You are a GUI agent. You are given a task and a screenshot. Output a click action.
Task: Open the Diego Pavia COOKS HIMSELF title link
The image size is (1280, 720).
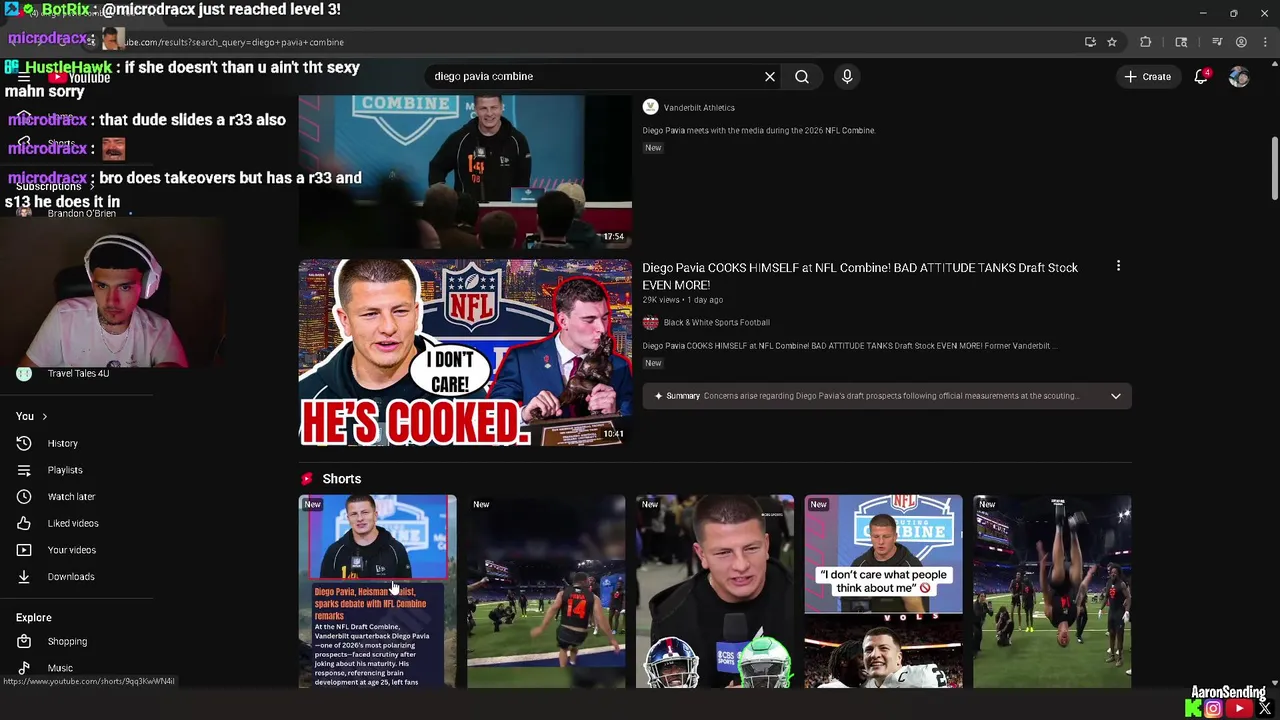click(860, 276)
